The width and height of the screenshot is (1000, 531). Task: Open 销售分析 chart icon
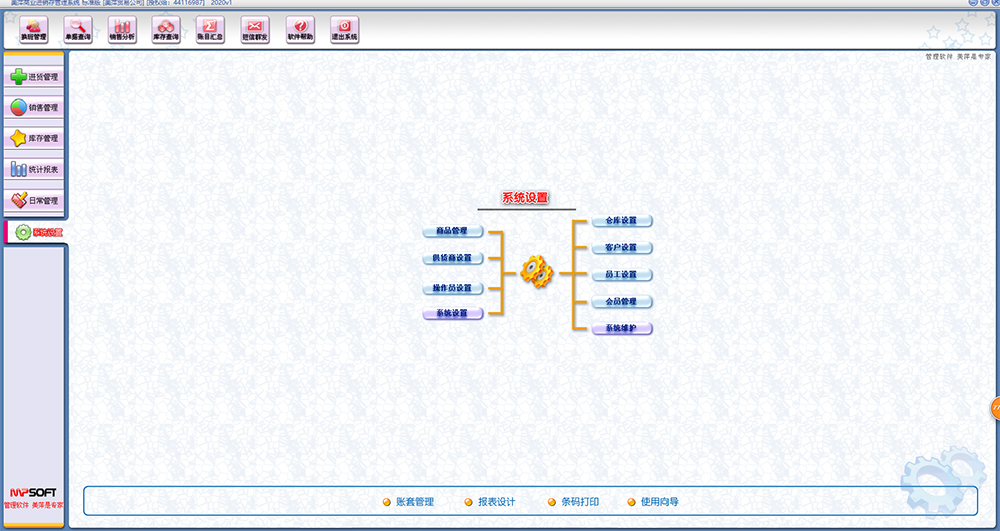tap(122, 30)
